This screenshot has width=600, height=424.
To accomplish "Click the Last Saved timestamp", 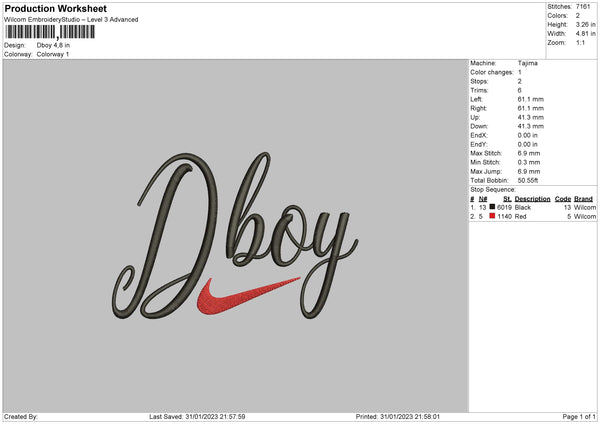I will (197, 417).
